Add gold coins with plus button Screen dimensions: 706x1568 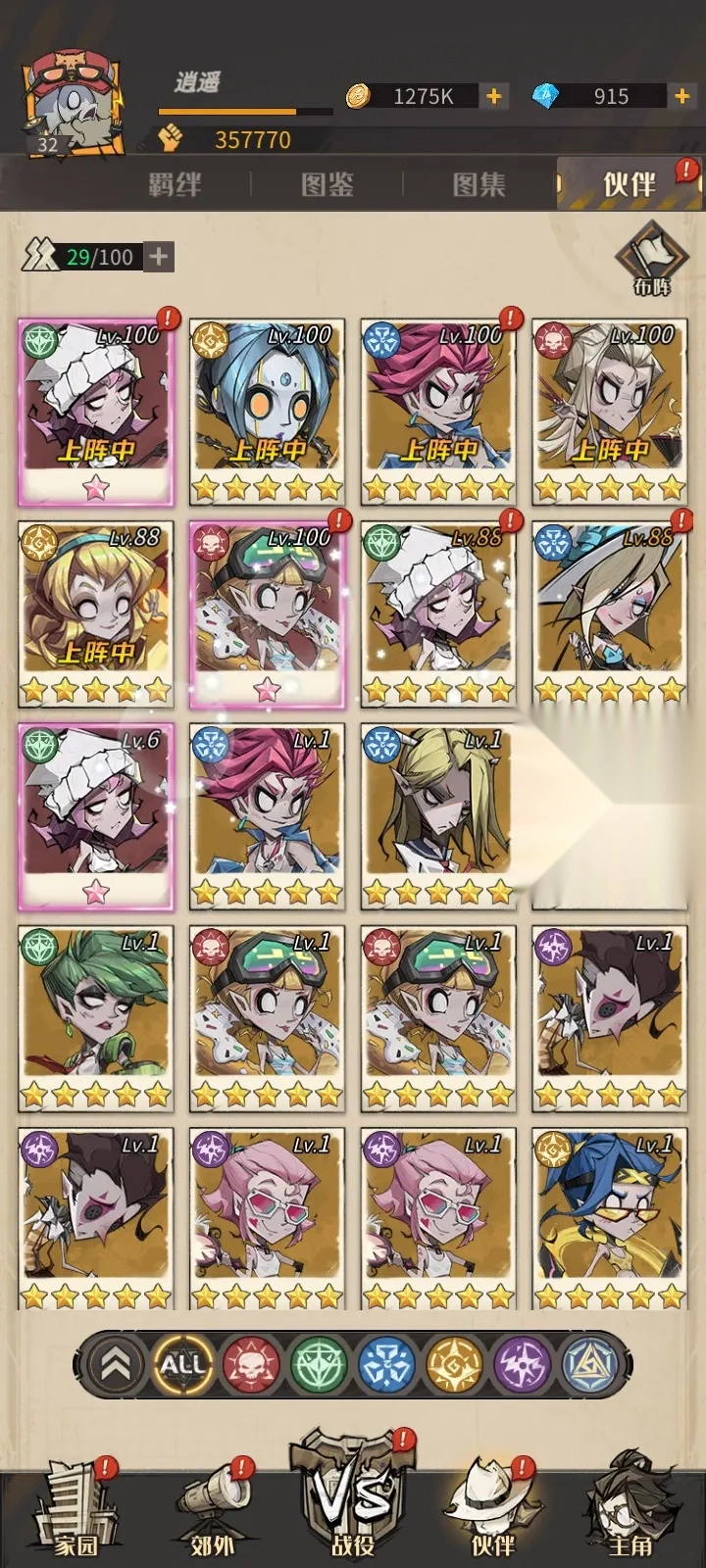[x=494, y=96]
